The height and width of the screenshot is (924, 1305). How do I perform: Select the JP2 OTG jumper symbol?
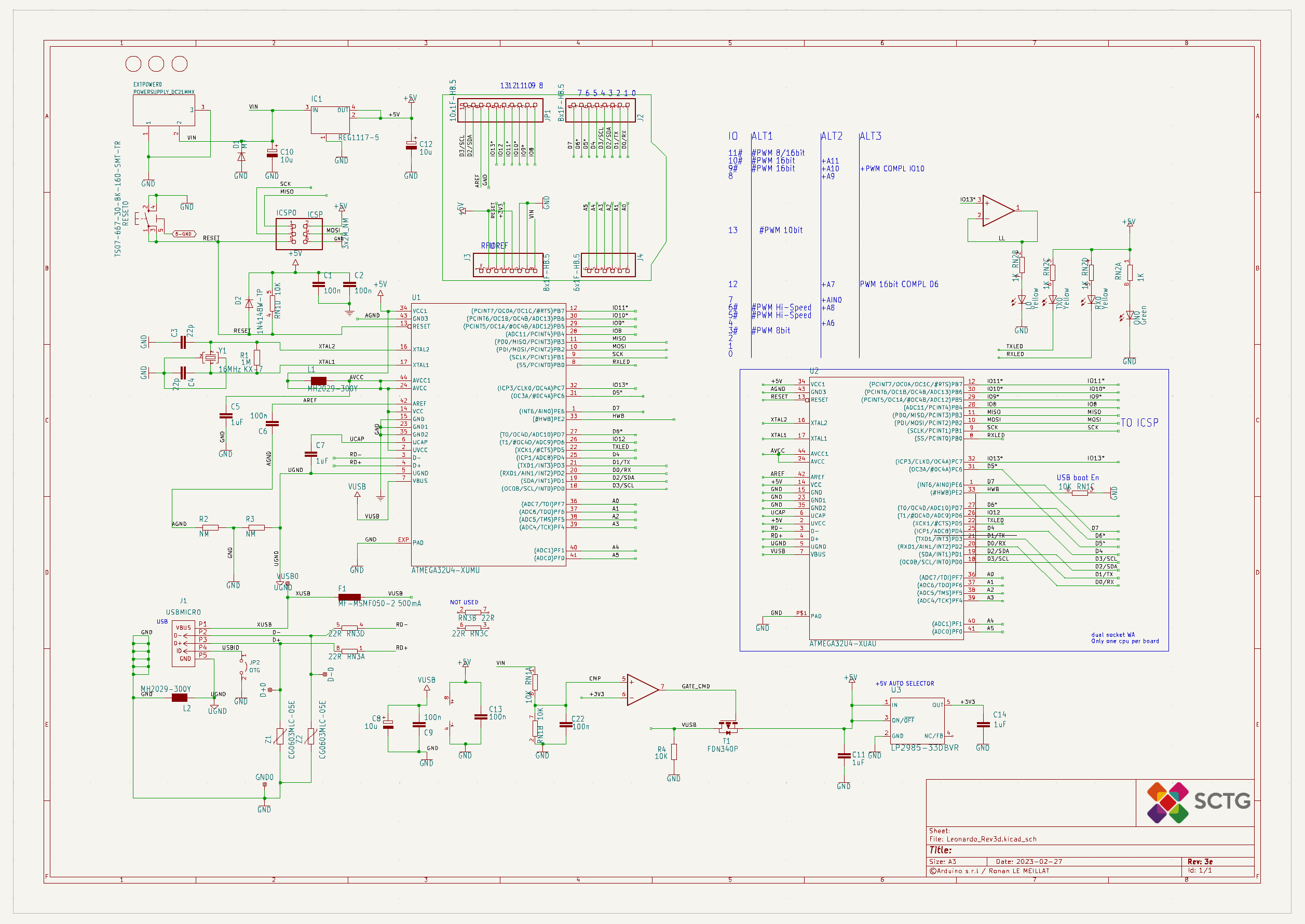243,667
